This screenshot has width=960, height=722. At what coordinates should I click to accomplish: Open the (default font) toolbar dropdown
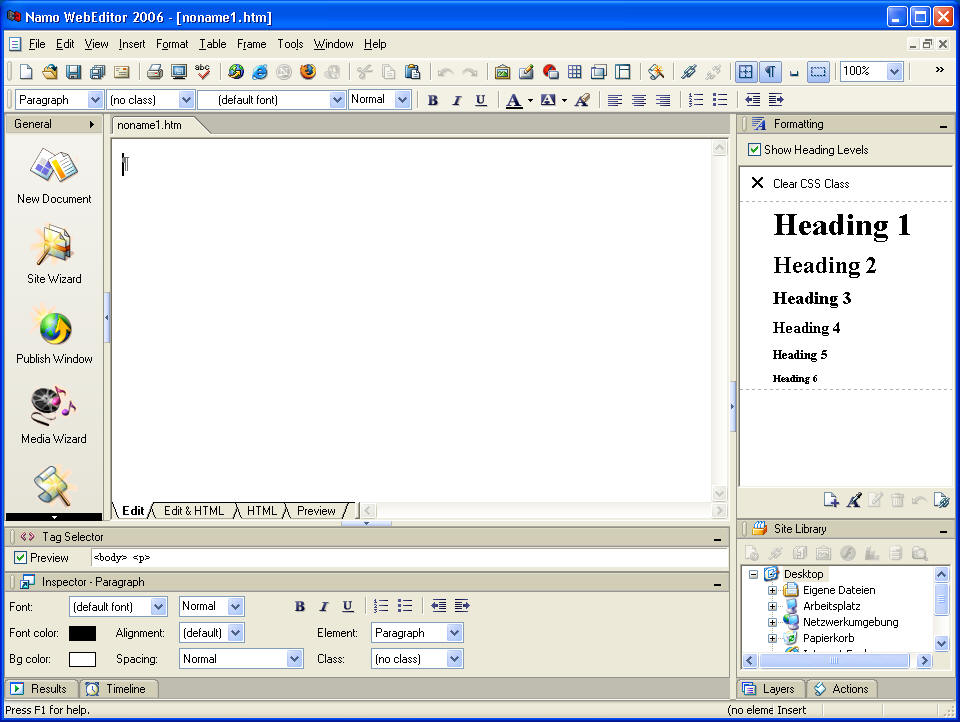[x=337, y=100]
